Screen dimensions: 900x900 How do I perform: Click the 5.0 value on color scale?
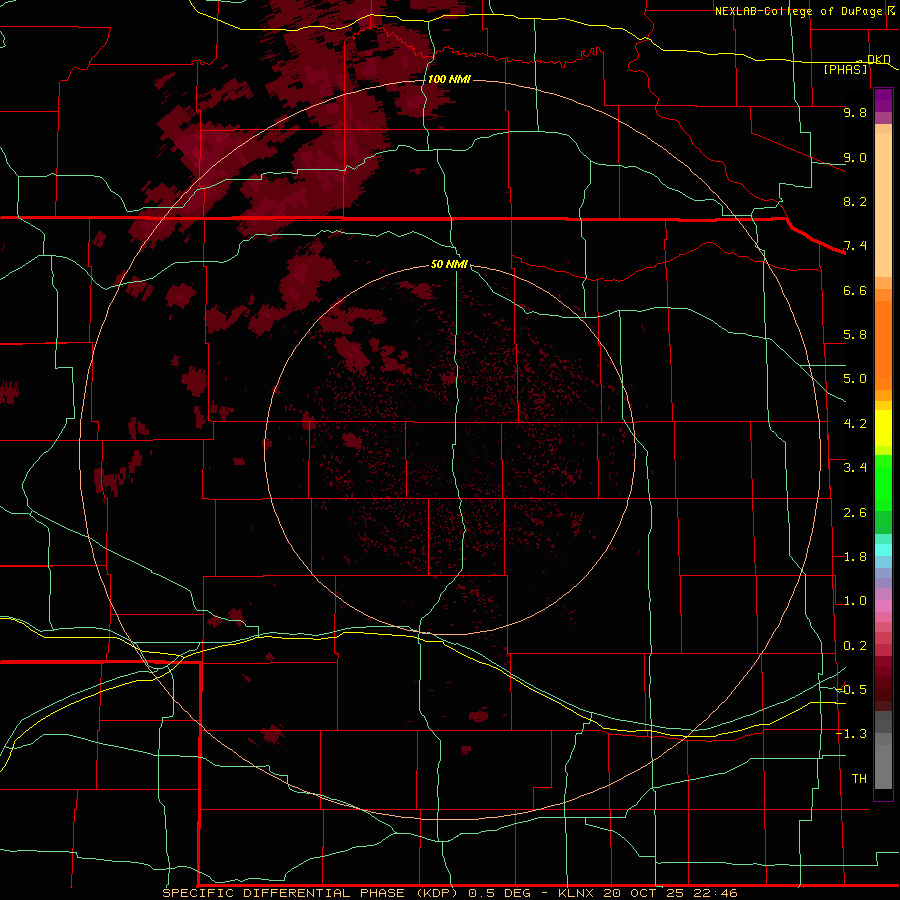(855, 379)
